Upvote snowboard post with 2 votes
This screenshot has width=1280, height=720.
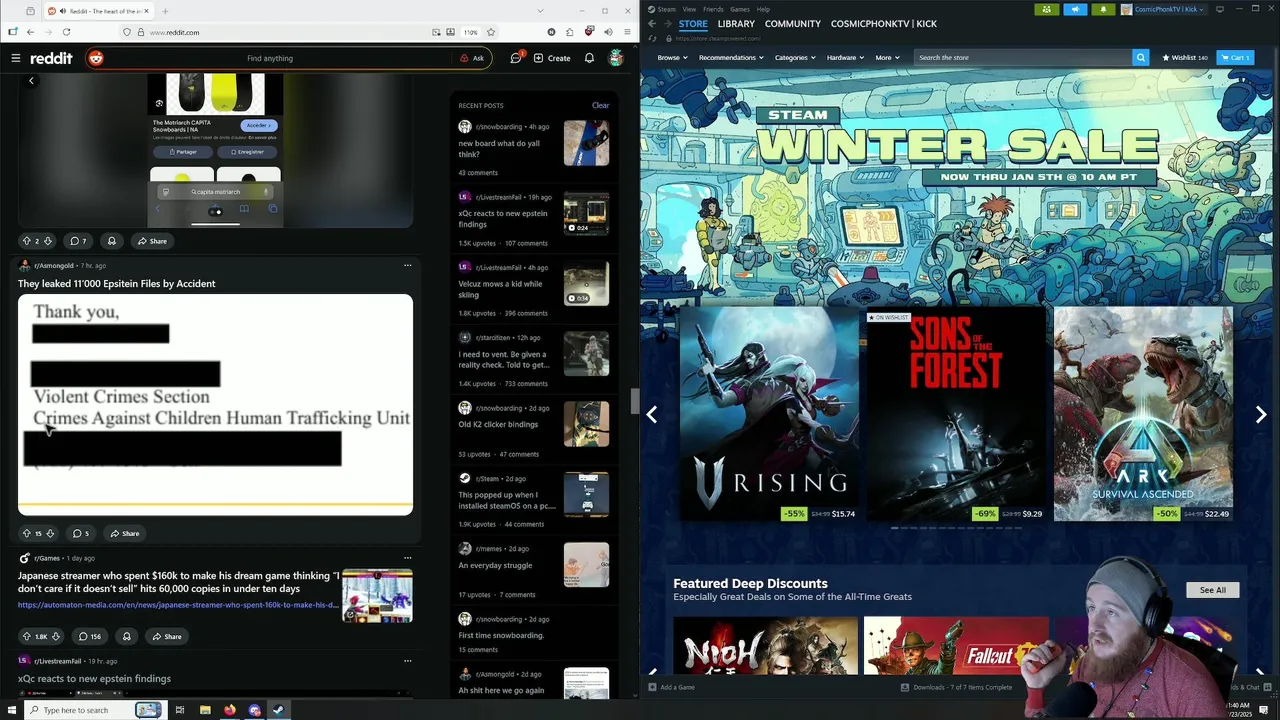[26, 241]
